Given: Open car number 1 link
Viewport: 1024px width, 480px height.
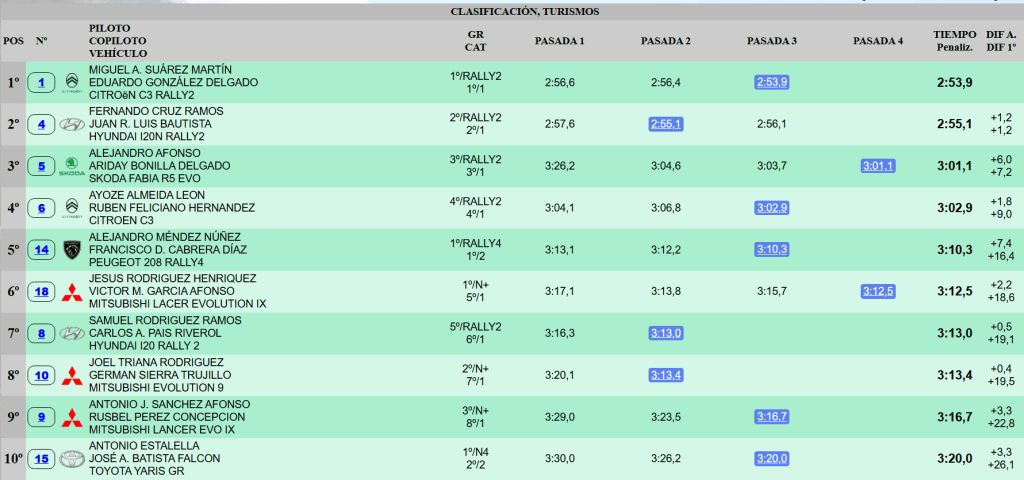Looking at the screenshot, I should [41, 83].
